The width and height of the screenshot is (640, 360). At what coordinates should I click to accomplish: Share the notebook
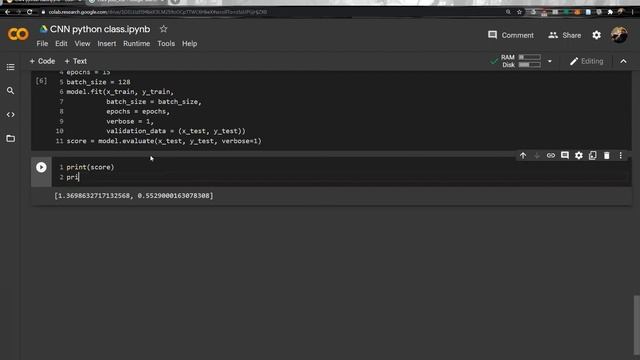point(564,35)
